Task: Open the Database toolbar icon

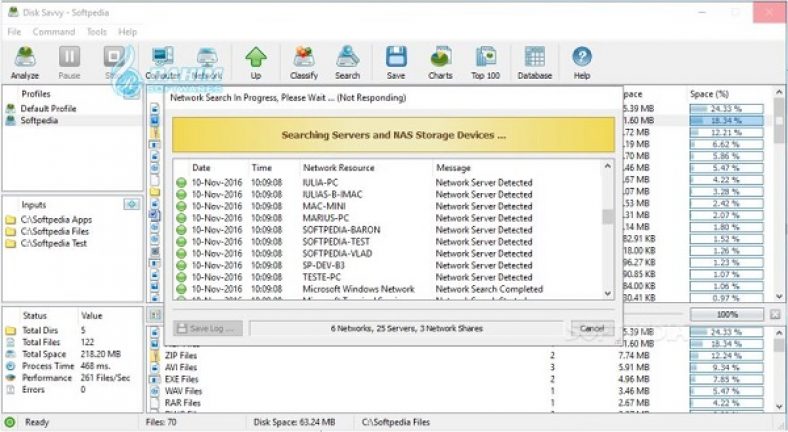Action: coord(535,62)
